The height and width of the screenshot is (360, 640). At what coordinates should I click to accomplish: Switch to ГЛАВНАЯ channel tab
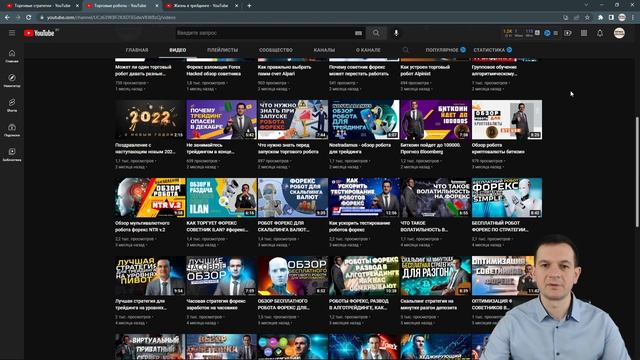click(x=137, y=50)
